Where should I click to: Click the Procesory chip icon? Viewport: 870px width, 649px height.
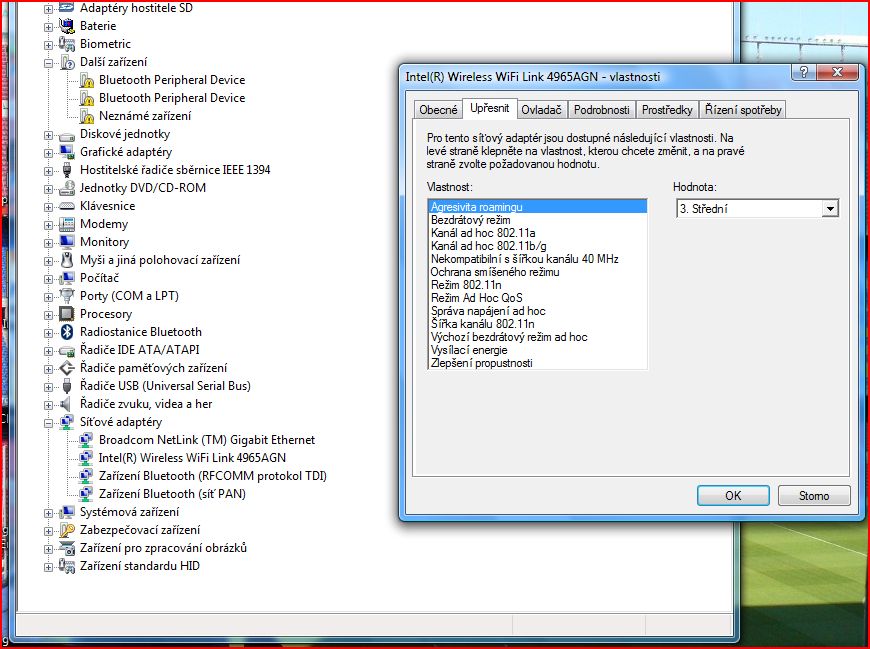(67, 314)
